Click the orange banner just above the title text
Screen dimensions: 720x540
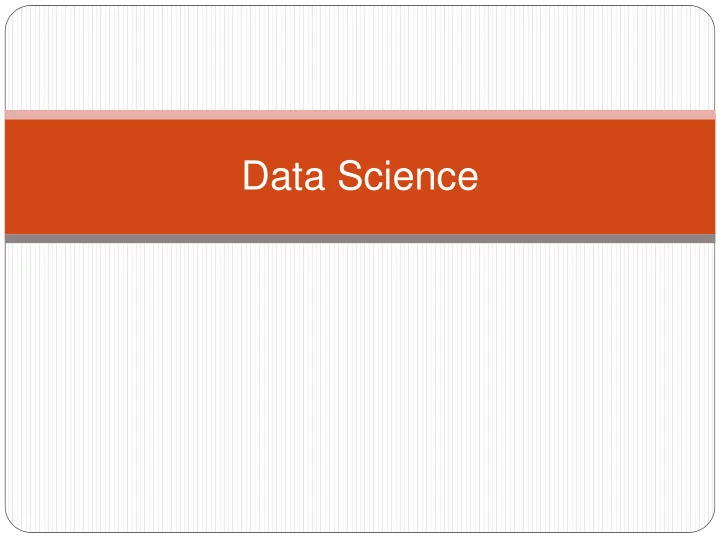[x=360, y=139]
